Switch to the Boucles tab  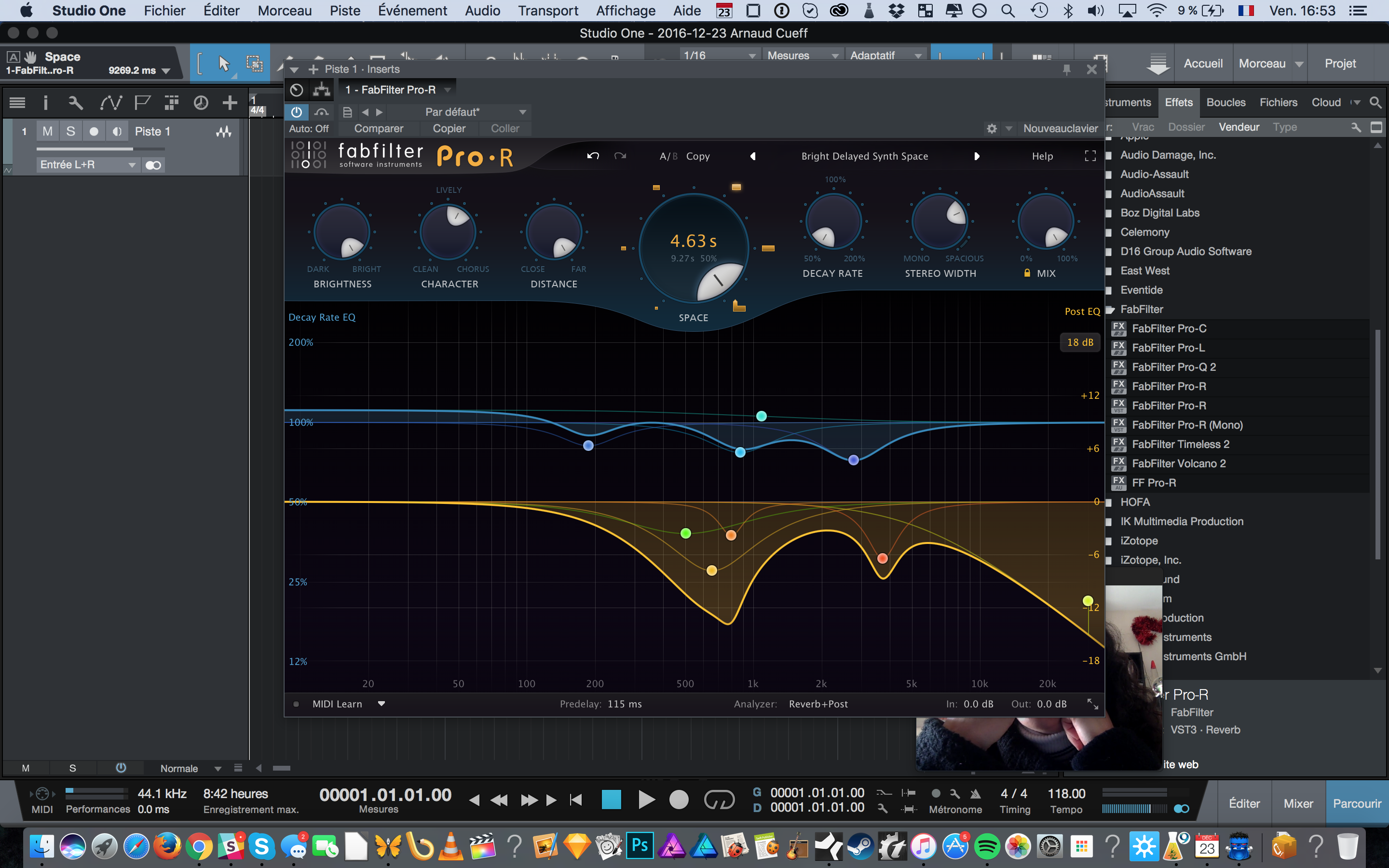(1226, 102)
